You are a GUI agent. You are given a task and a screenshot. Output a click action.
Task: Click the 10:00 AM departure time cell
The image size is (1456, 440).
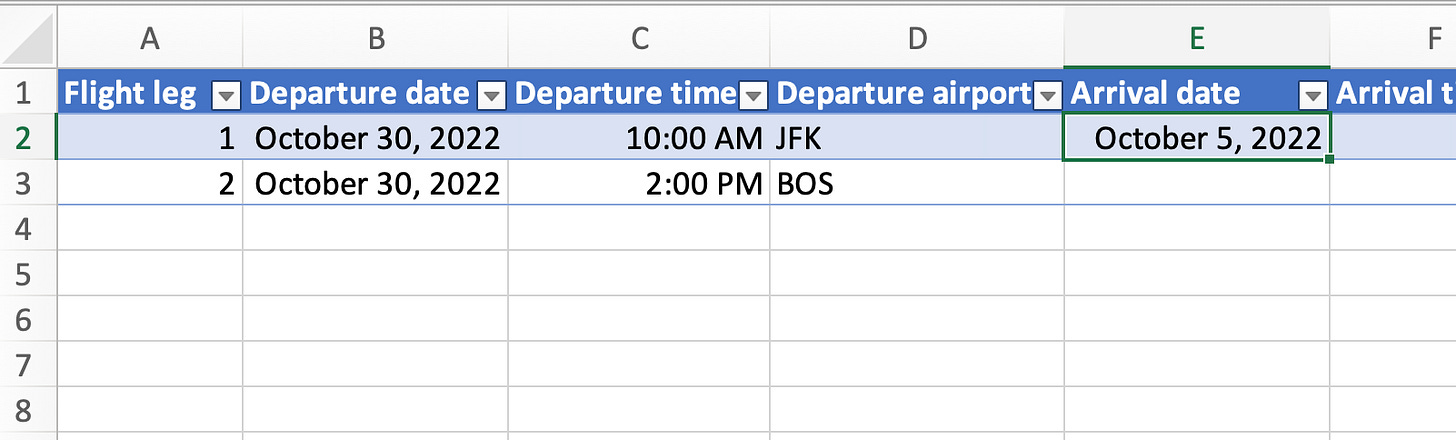pyautogui.click(x=639, y=138)
